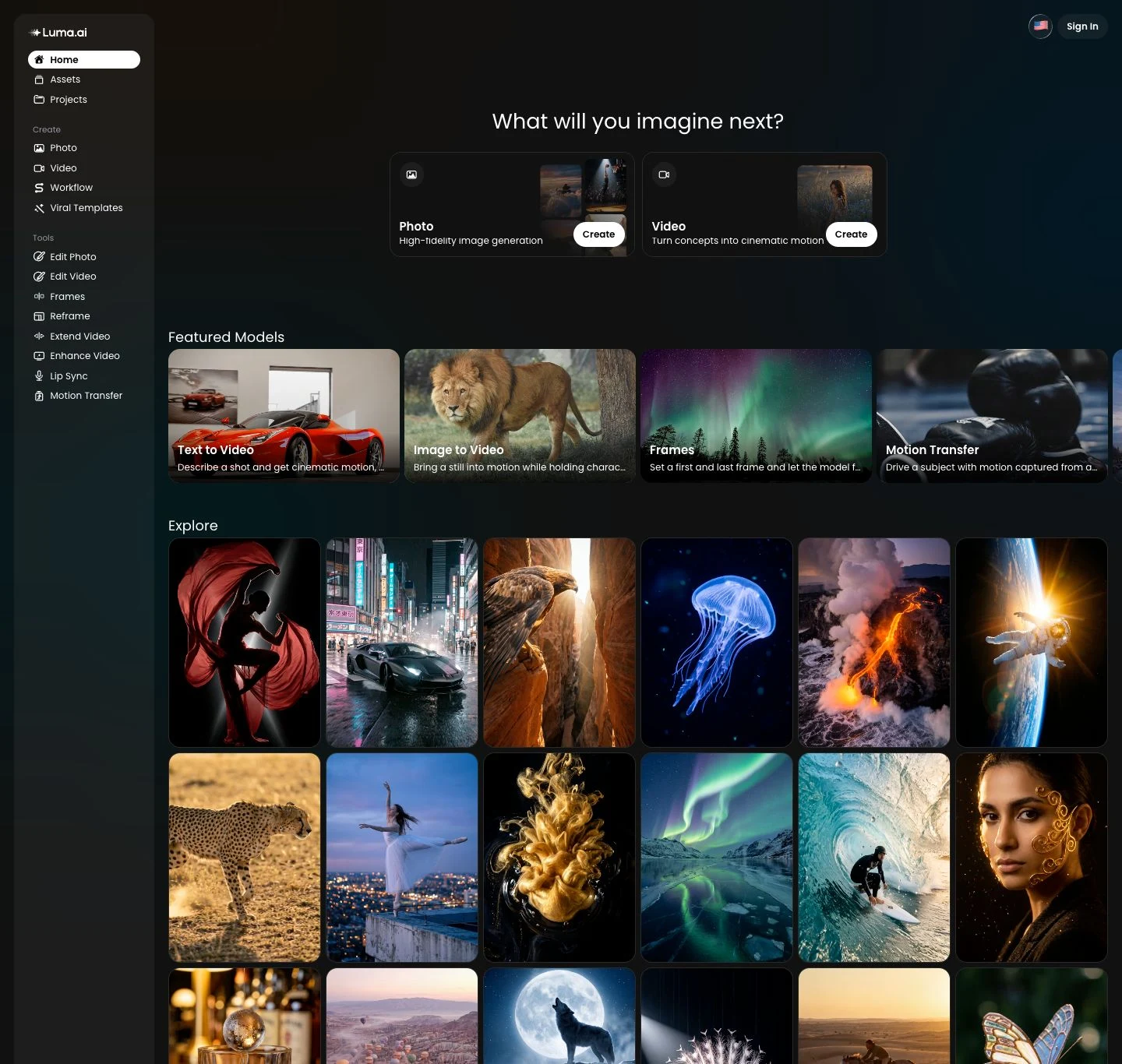Click the Projects folder icon
Viewport: 1122px width, 1064px height.
(39, 100)
